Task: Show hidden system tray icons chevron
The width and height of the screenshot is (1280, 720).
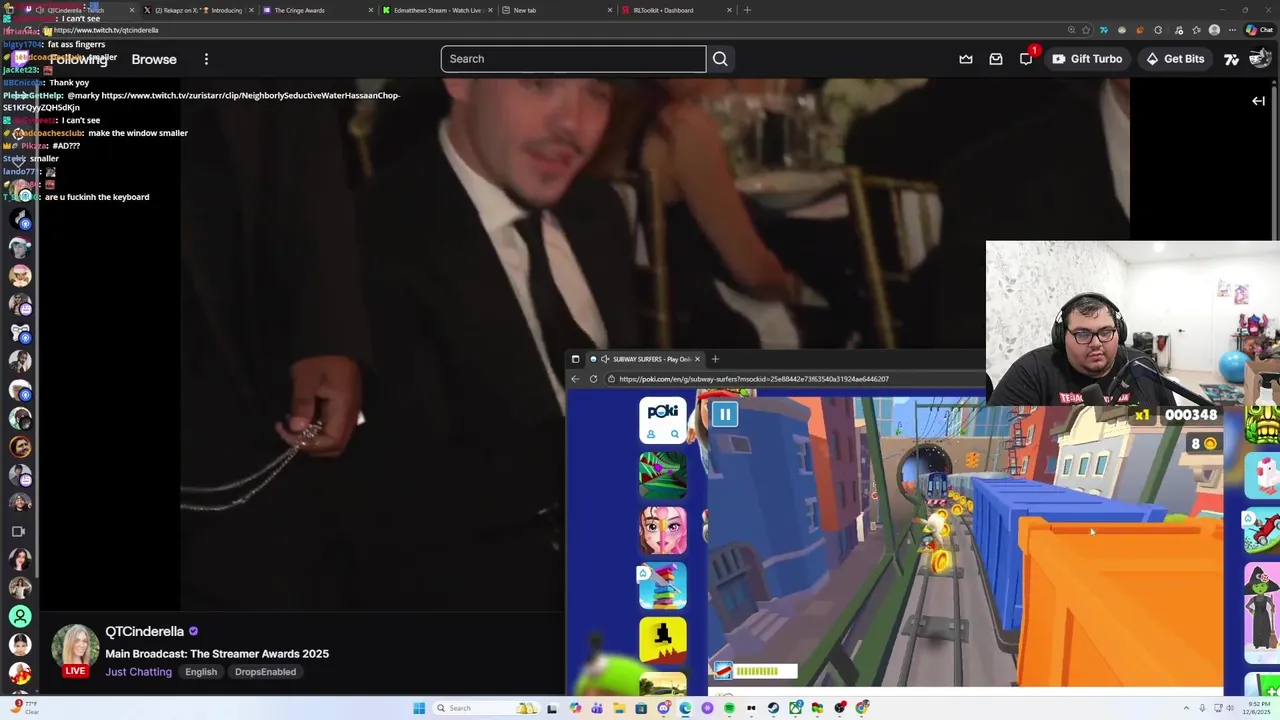Action: pos(1186,708)
